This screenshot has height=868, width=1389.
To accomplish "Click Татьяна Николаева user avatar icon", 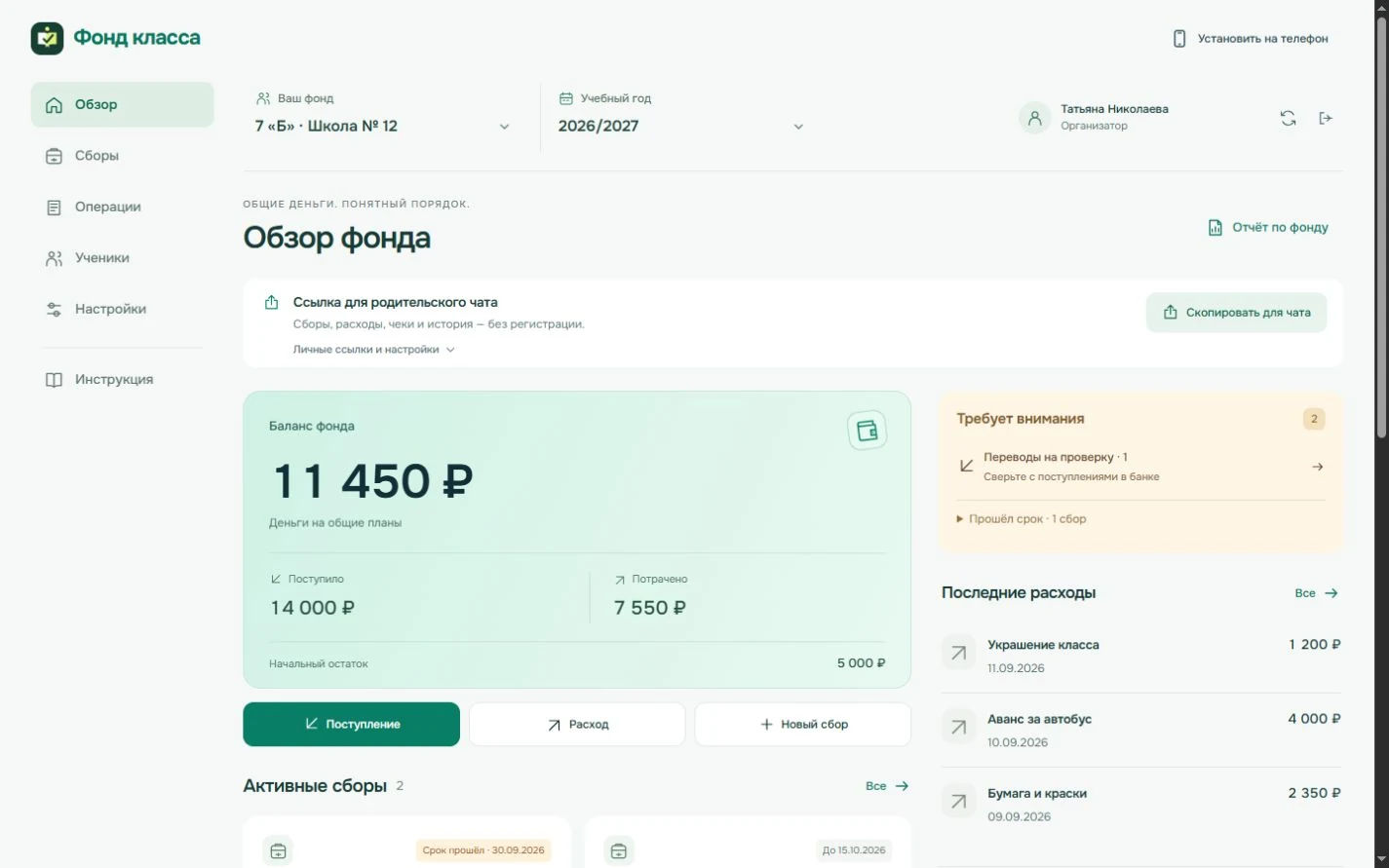I will tap(1035, 118).
